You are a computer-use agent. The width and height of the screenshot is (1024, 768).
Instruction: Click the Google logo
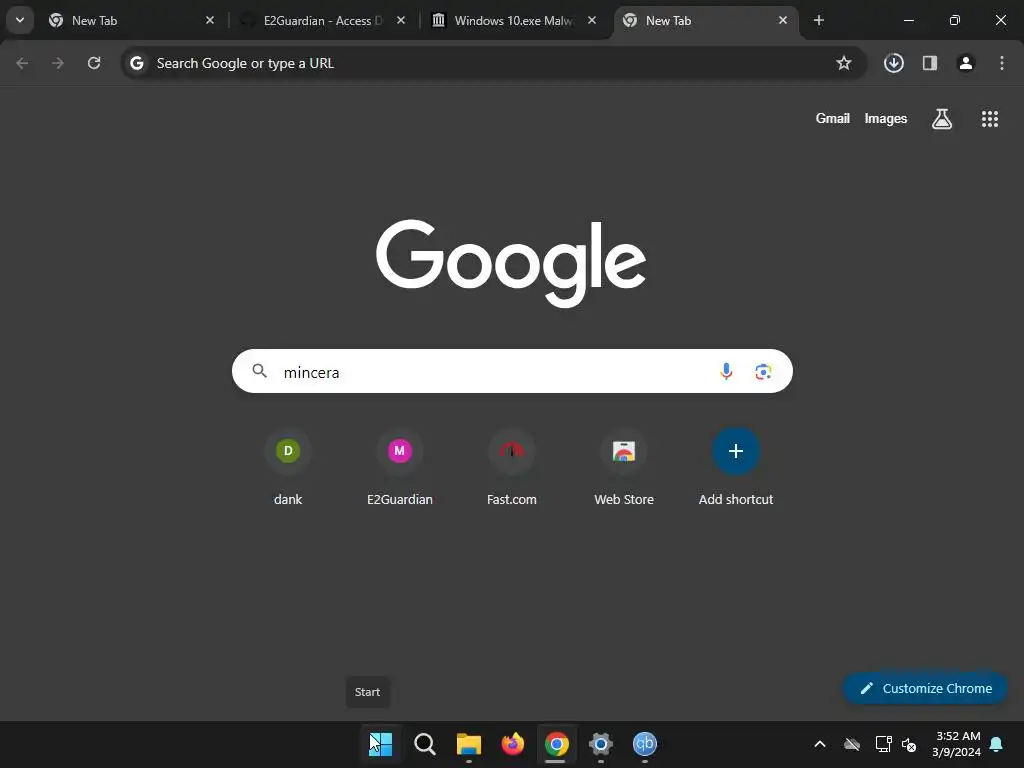click(x=511, y=263)
